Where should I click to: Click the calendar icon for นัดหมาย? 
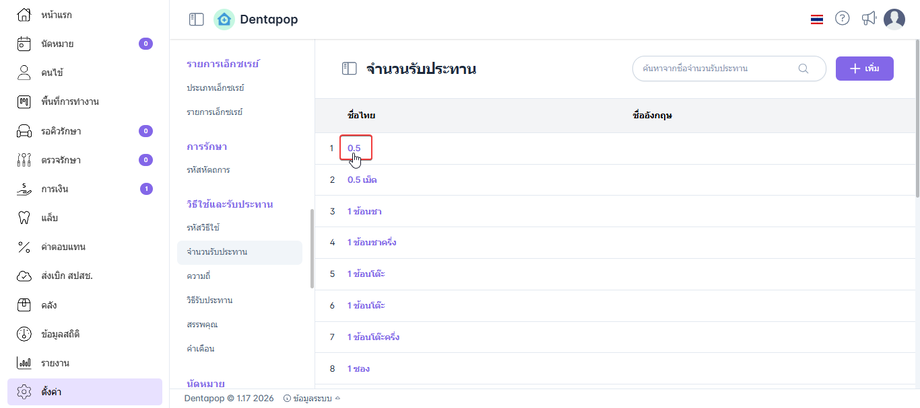tap(25, 43)
